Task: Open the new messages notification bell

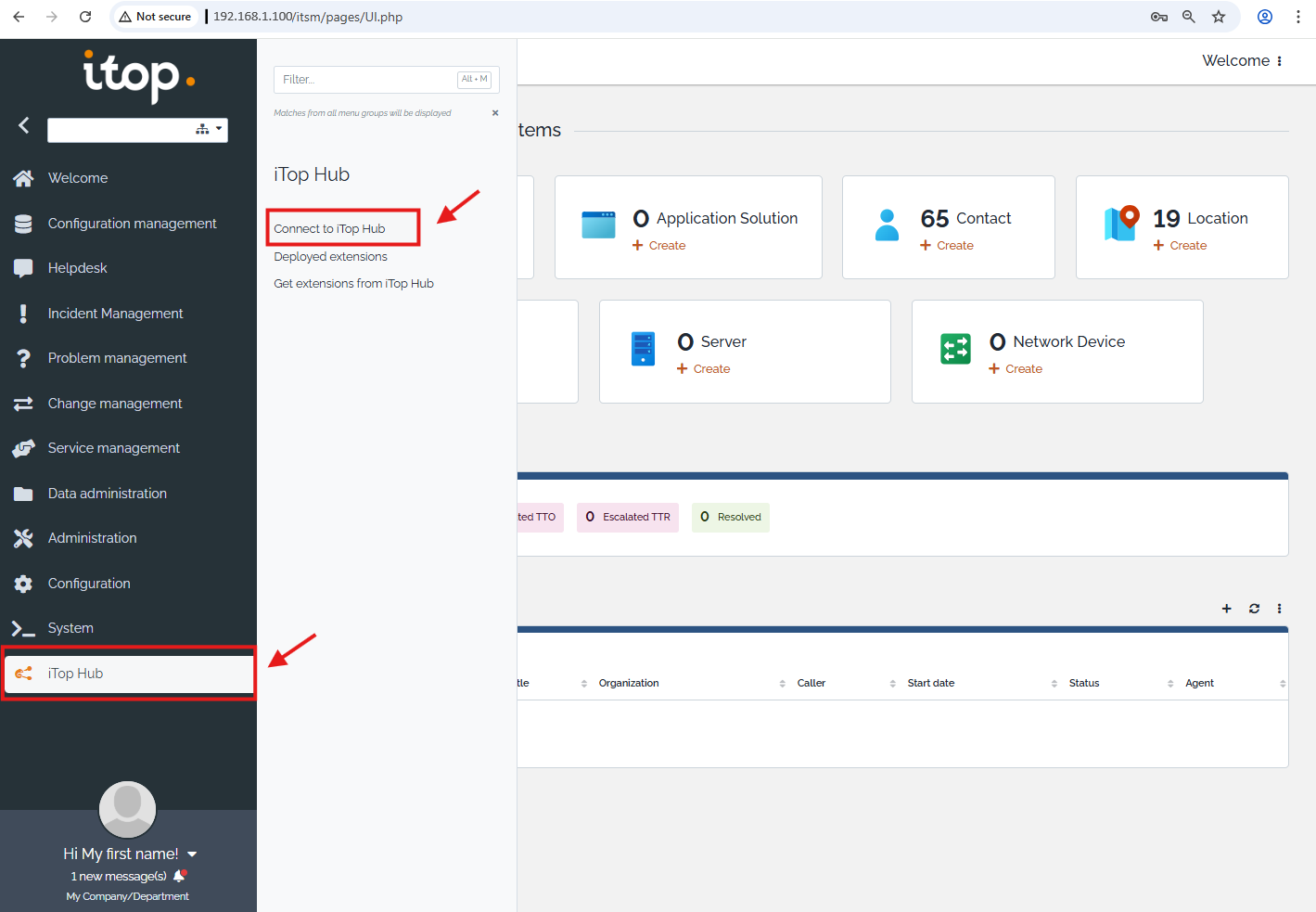Action: pos(180,876)
